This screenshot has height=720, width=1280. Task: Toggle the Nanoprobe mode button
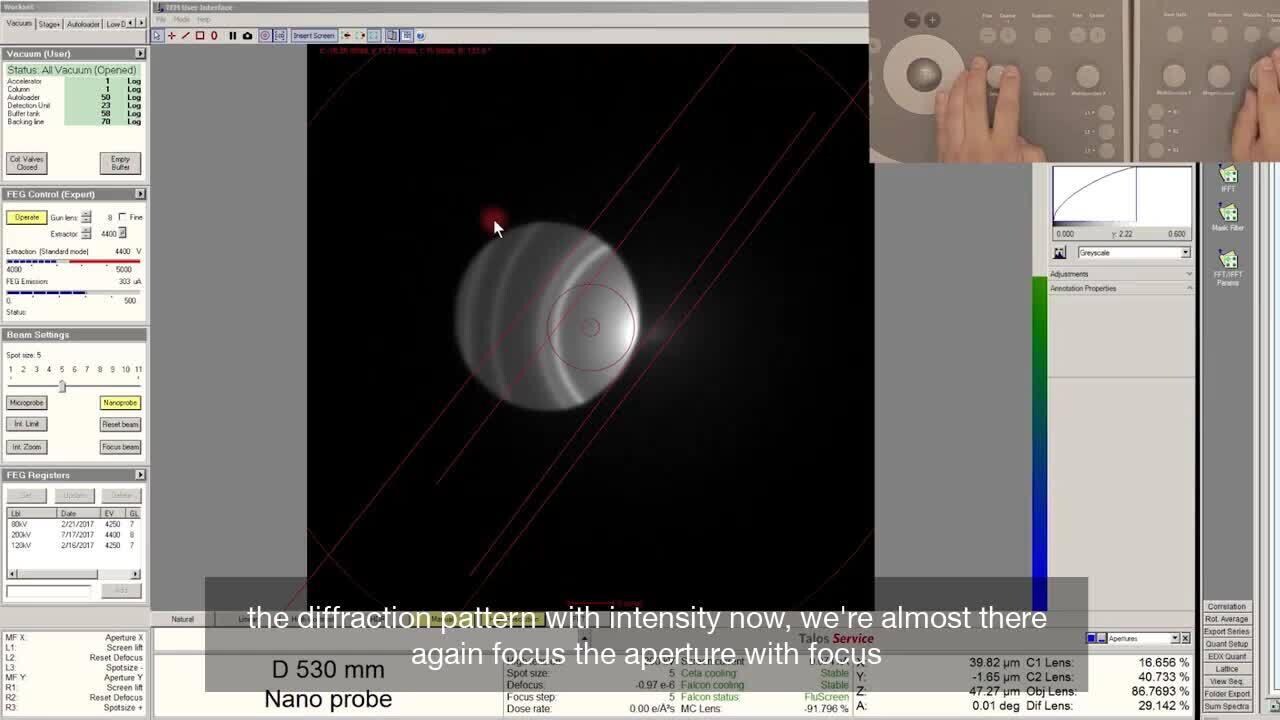pos(120,403)
